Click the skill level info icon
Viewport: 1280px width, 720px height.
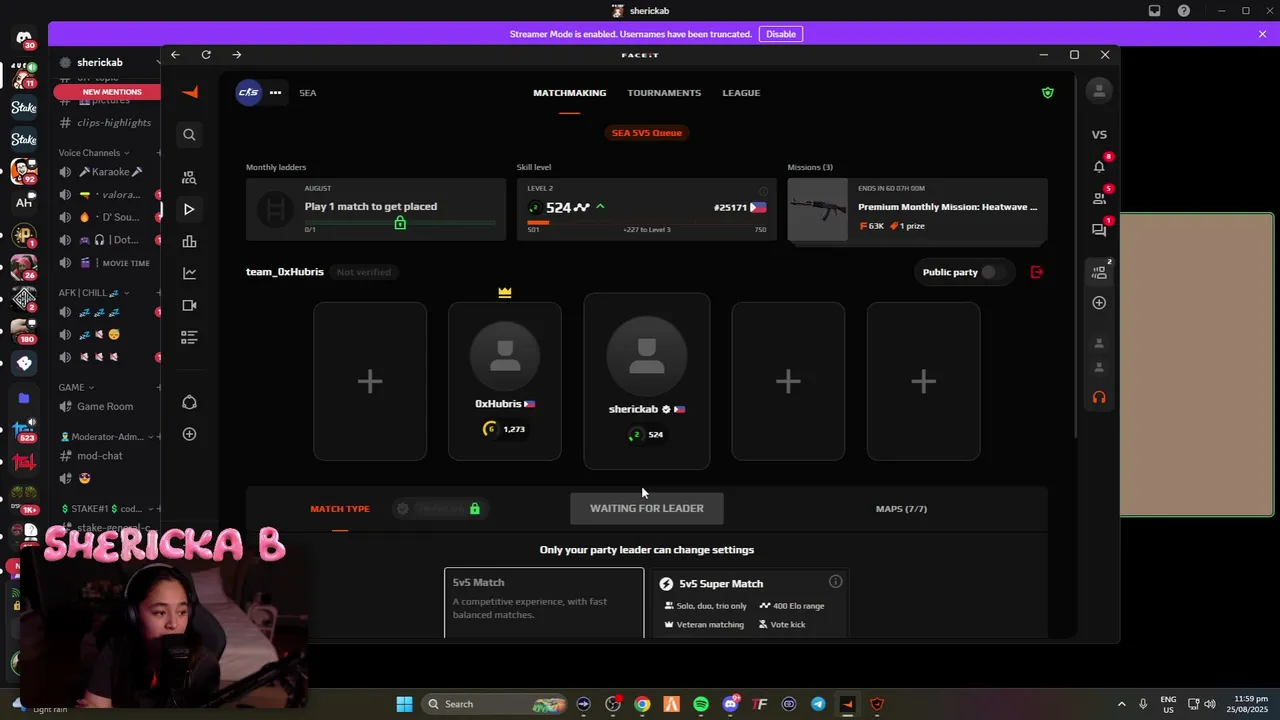point(763,191)
